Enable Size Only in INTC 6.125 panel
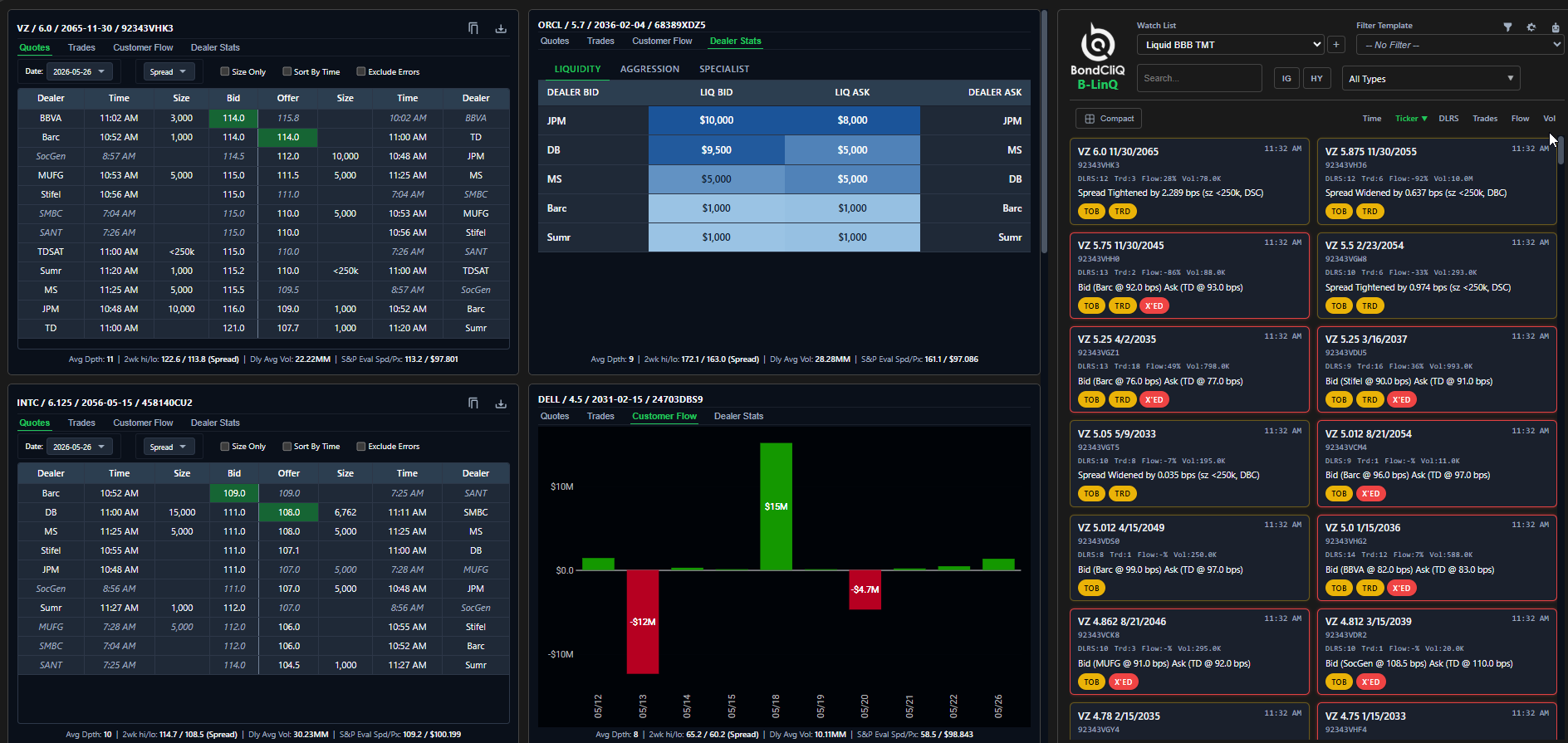Image resolution: width=1568 pixels, height=743 pixels. click(x=225, y=447)
